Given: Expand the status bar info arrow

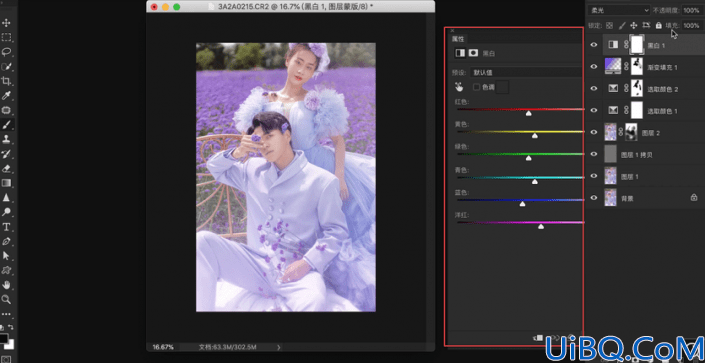Looking at the screenshot, I should pos(279,347).
